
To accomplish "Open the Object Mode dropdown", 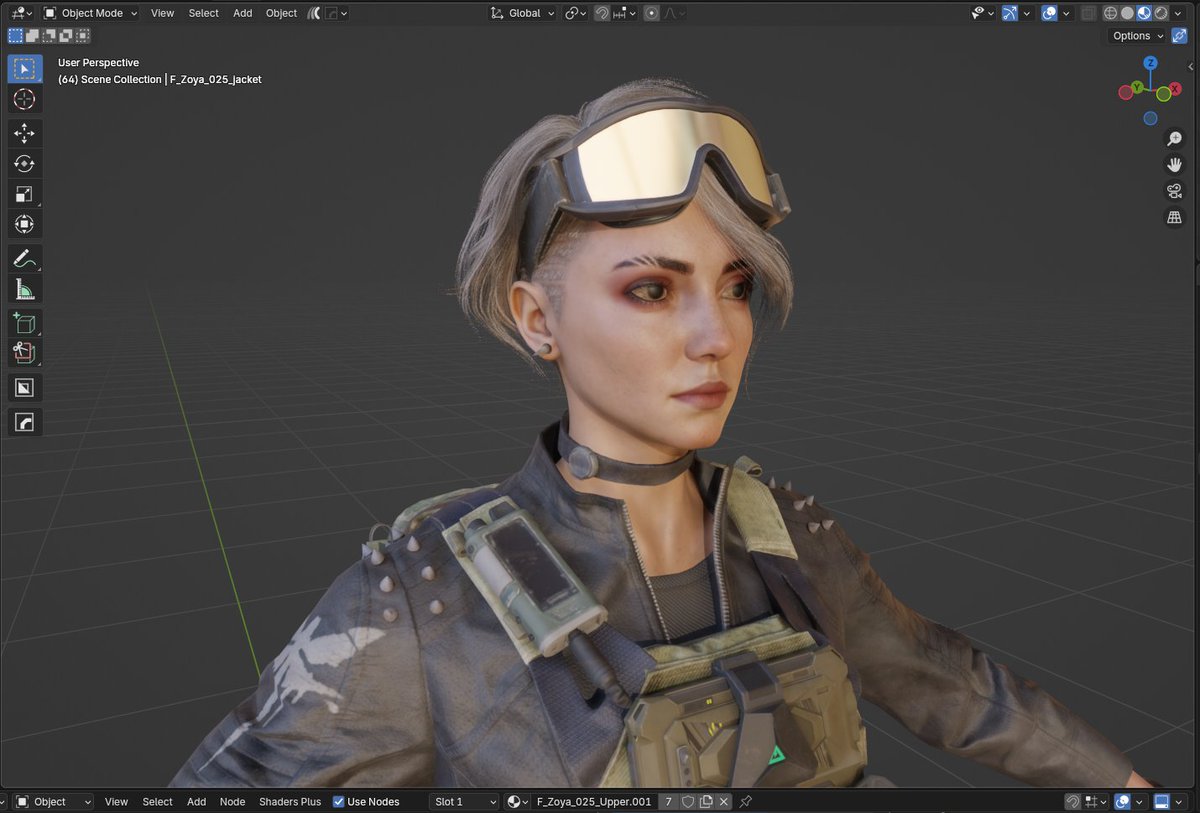I will pos(90,13).
